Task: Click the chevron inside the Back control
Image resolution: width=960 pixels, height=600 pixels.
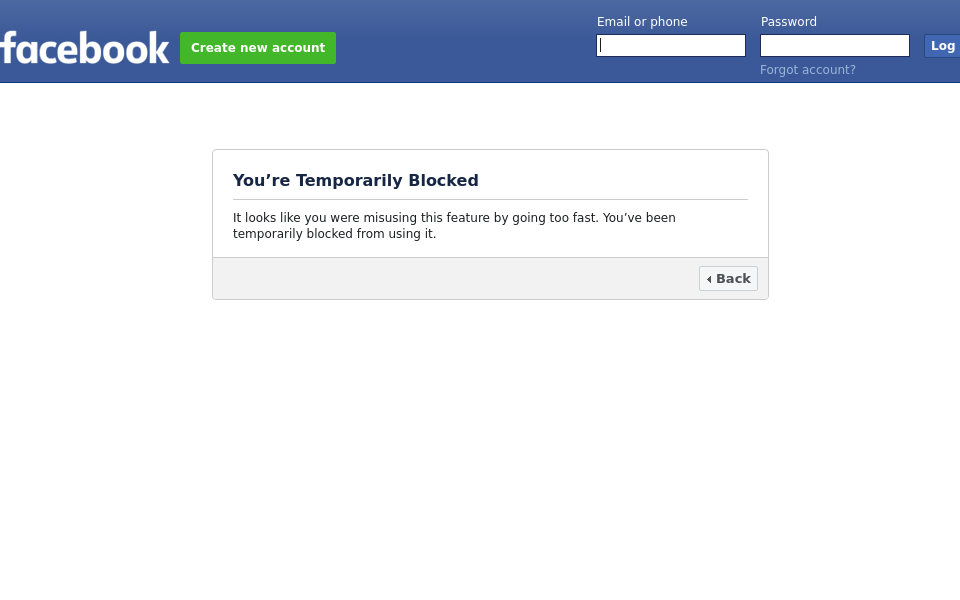Action: [710, 278]
